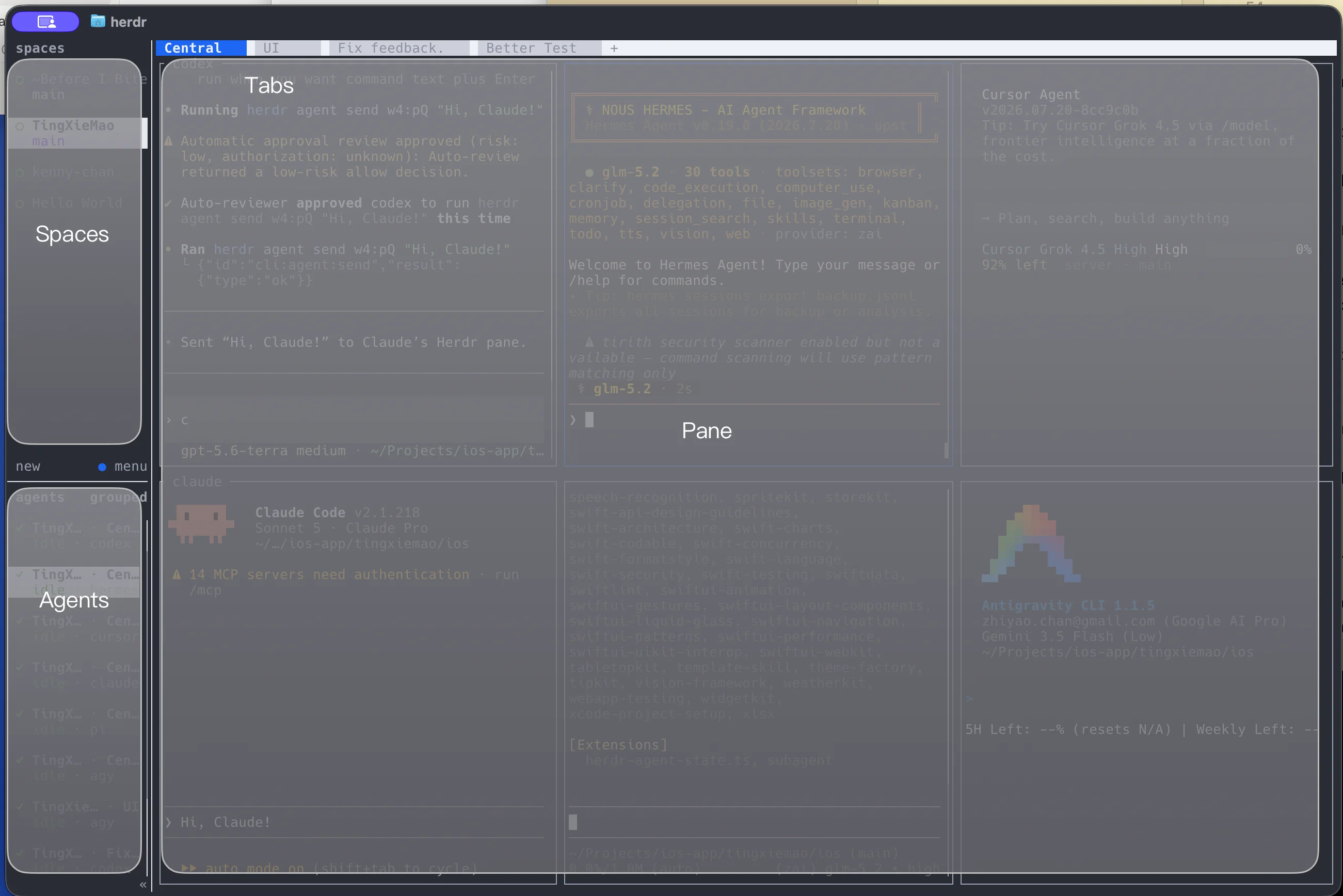Open the spaces menu

click(131, 466)
